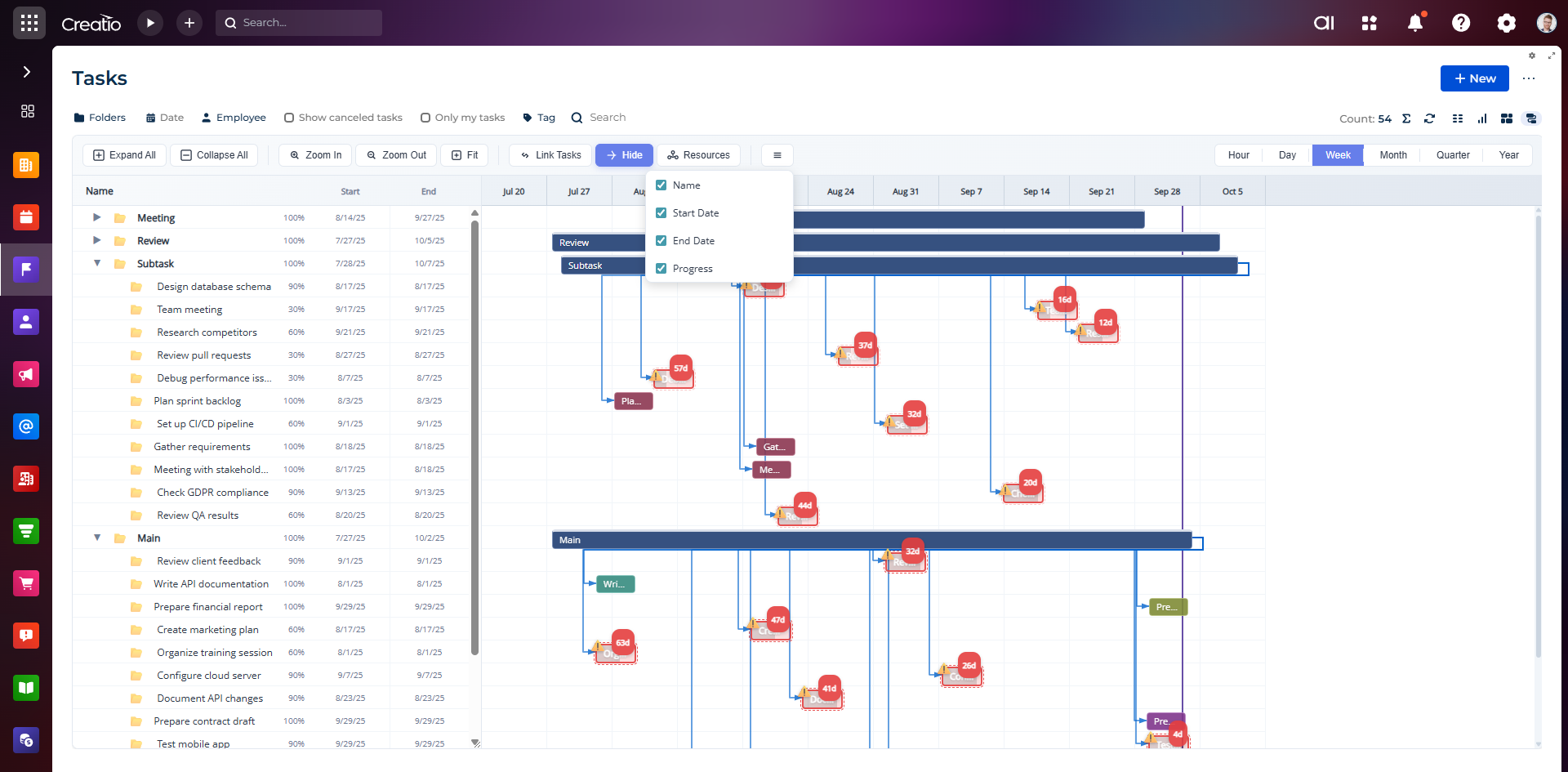Enable Show canceled tasks checkbox
Image resolution: width=1568 pixels, height=772 pixels.
tap(289, 118)
